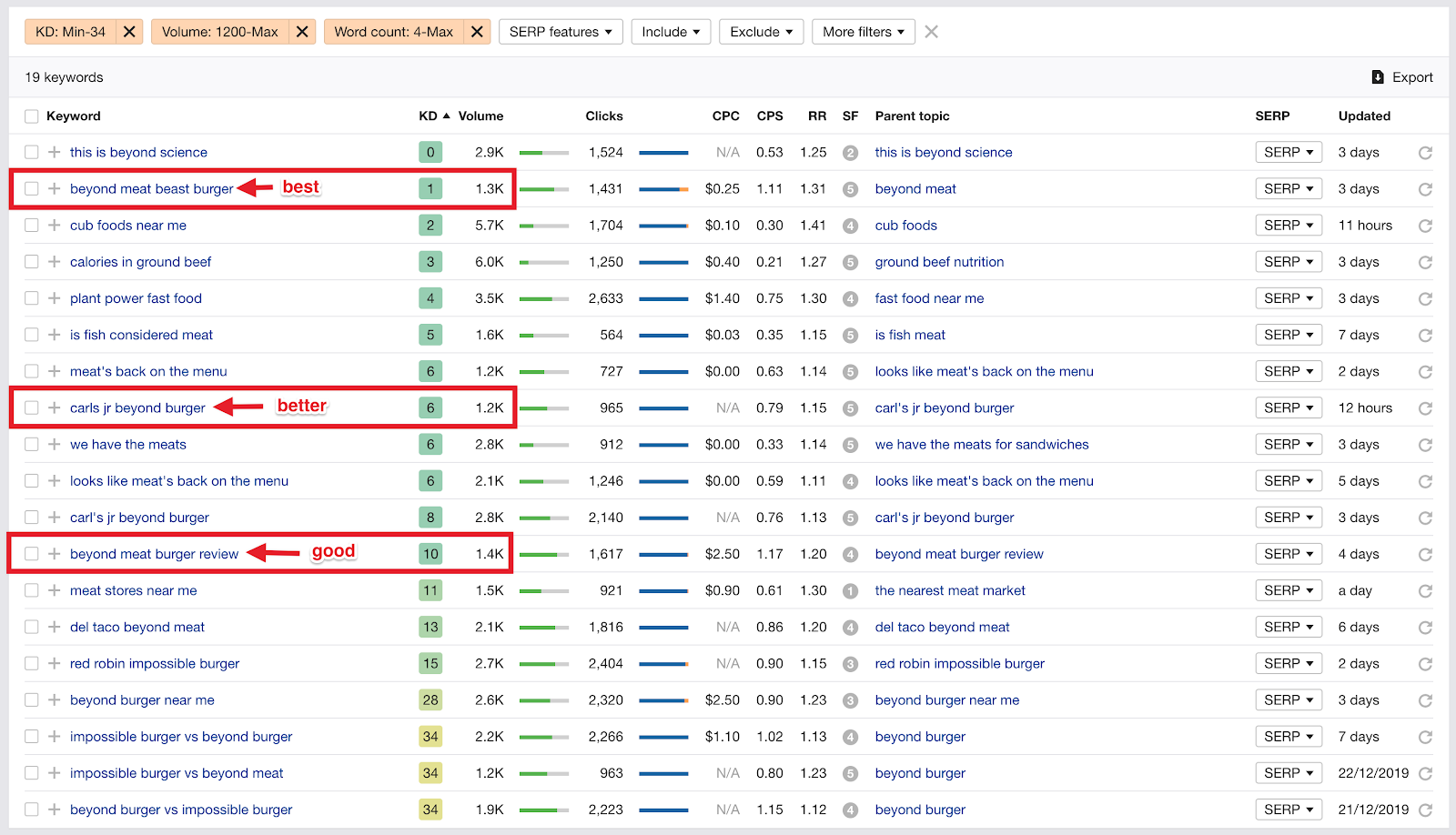Click KD 34 badge for 'impossible burger vs beyond meat'
1456x835 pixels.
[430, 772]
